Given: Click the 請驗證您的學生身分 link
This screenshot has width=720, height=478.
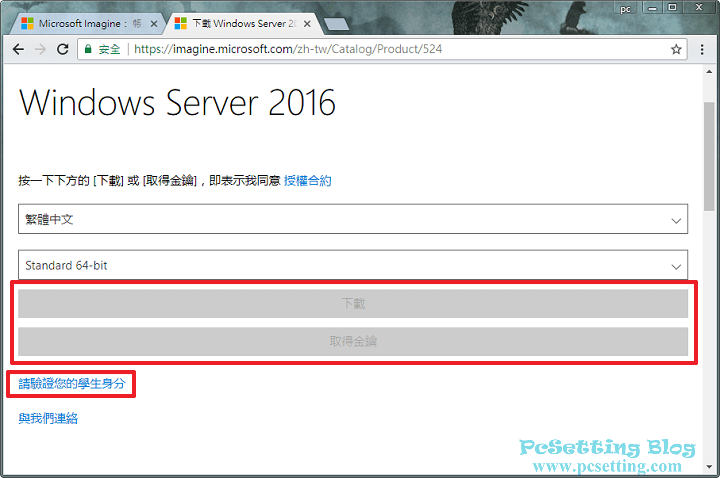Looking at the screenshot, I should coord(71,383).
